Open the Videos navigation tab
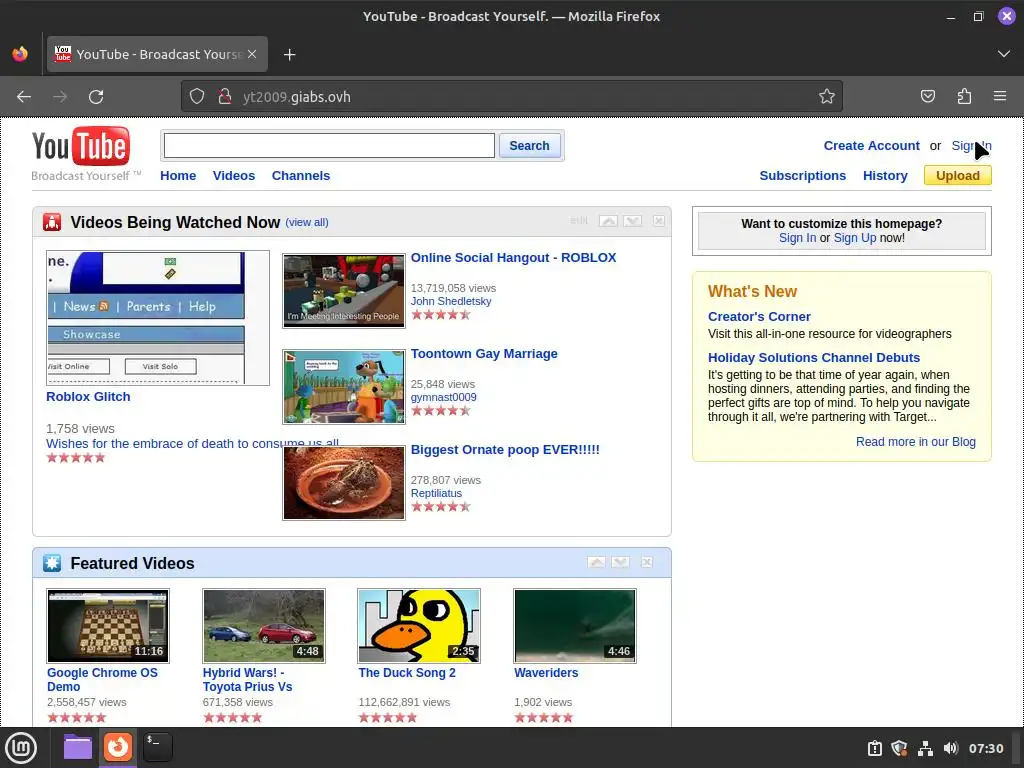 [234, 176]
